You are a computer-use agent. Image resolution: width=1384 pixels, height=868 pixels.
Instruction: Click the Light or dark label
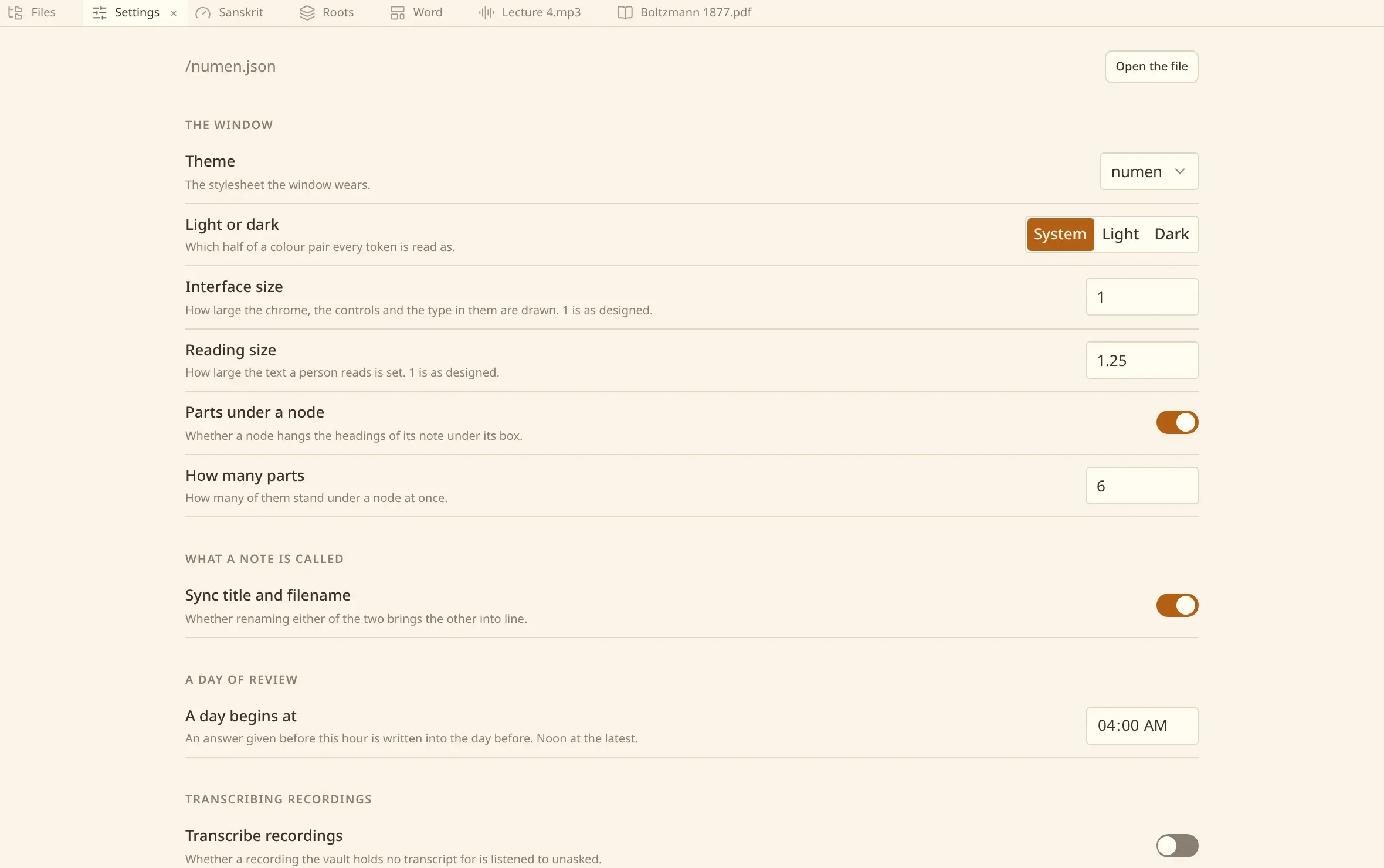(232, 225)
